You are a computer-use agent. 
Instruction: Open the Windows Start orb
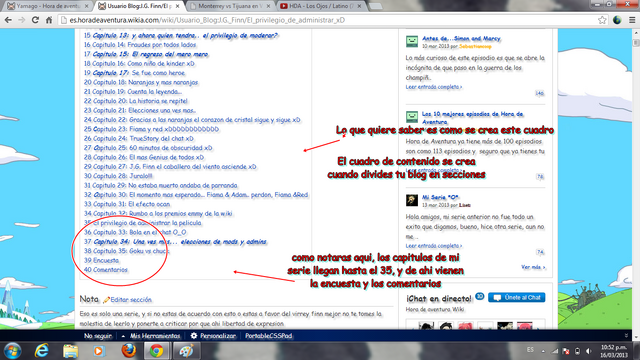(x=12, y=351)
